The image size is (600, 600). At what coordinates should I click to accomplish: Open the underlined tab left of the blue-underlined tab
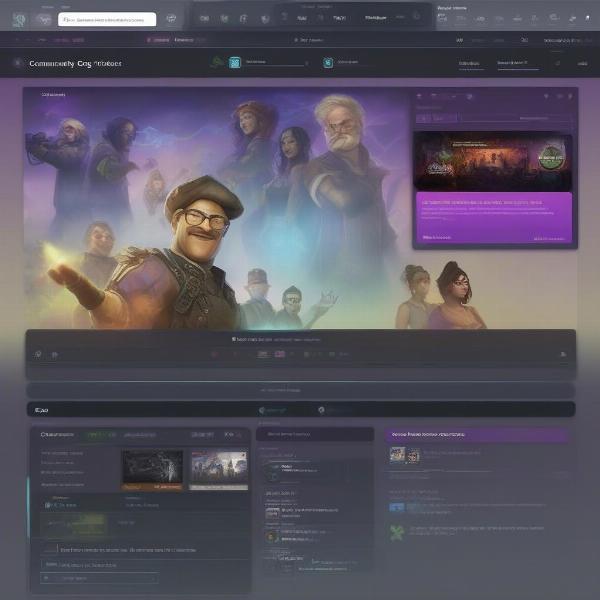coord(470,64)
